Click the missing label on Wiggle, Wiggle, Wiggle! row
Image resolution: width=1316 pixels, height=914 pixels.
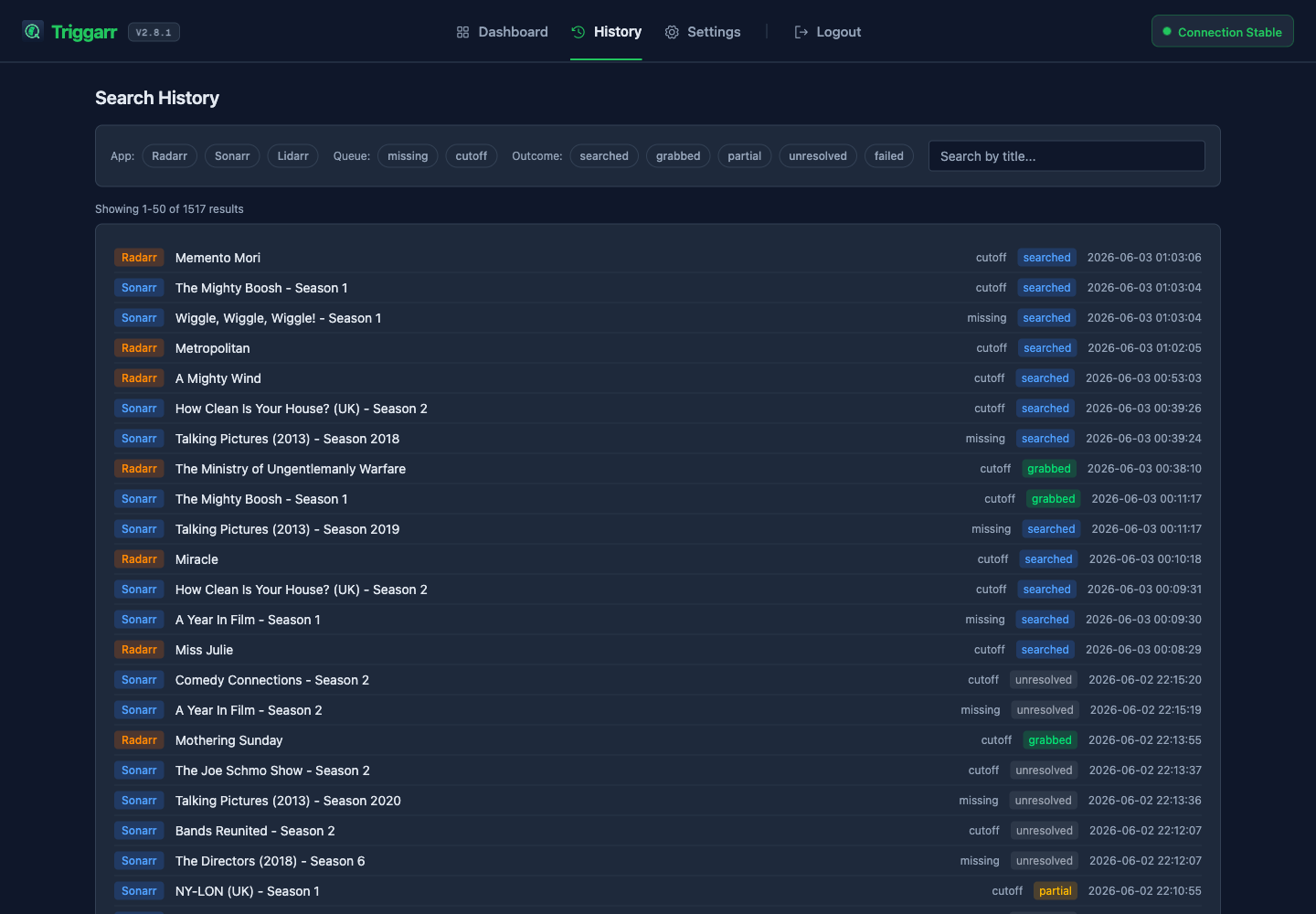[987, 318]
